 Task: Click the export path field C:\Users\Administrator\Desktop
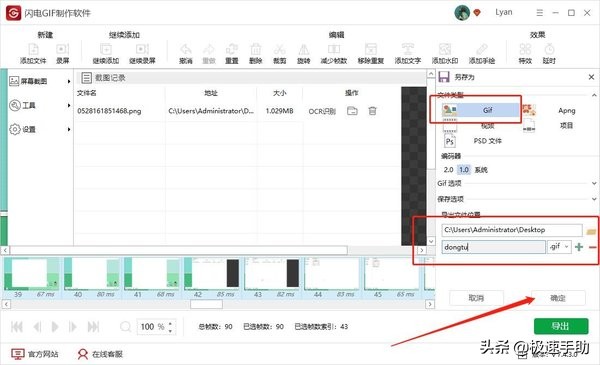512,230
